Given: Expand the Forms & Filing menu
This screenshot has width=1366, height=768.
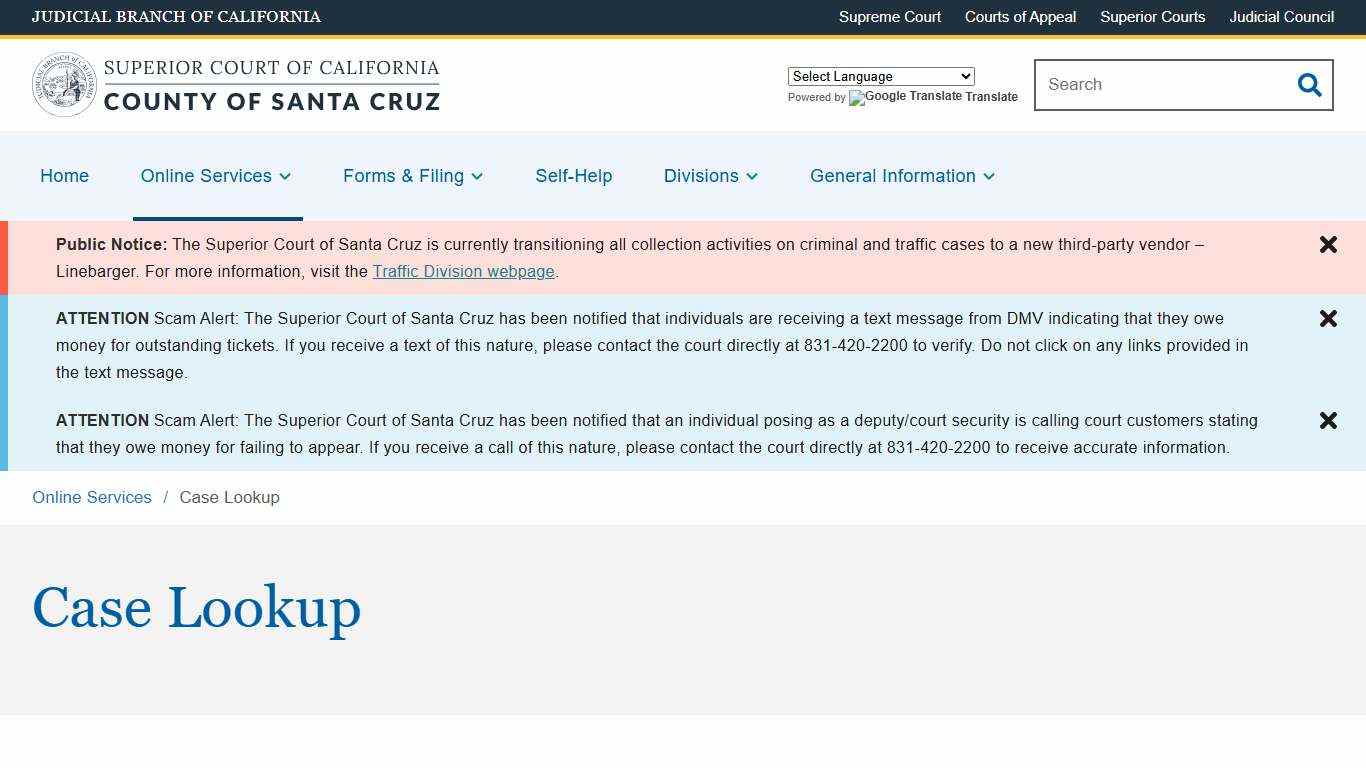Looking at the screenshot, I should 403,176.
